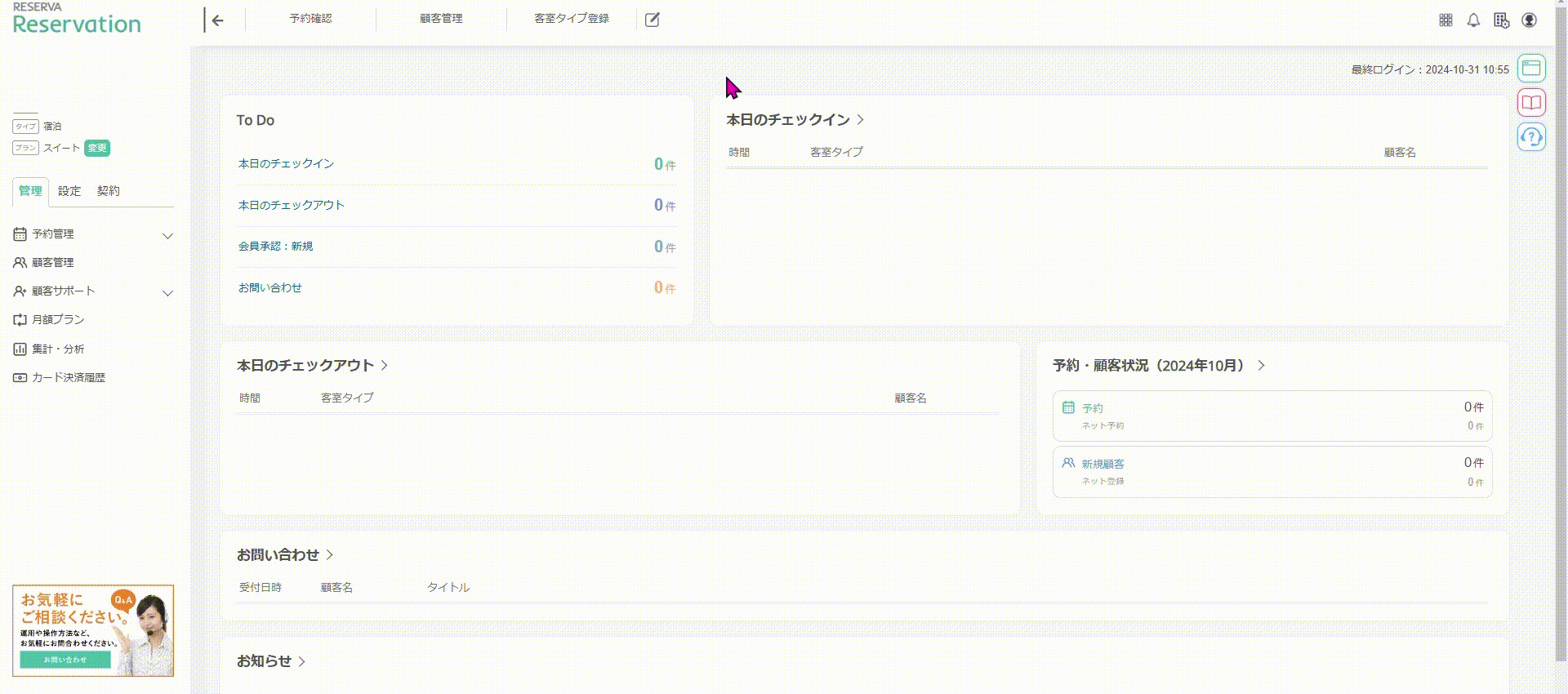Click the 本日のチェックイン panel heading
Viewport: 1568px width, 694px height.
(788, 120)
